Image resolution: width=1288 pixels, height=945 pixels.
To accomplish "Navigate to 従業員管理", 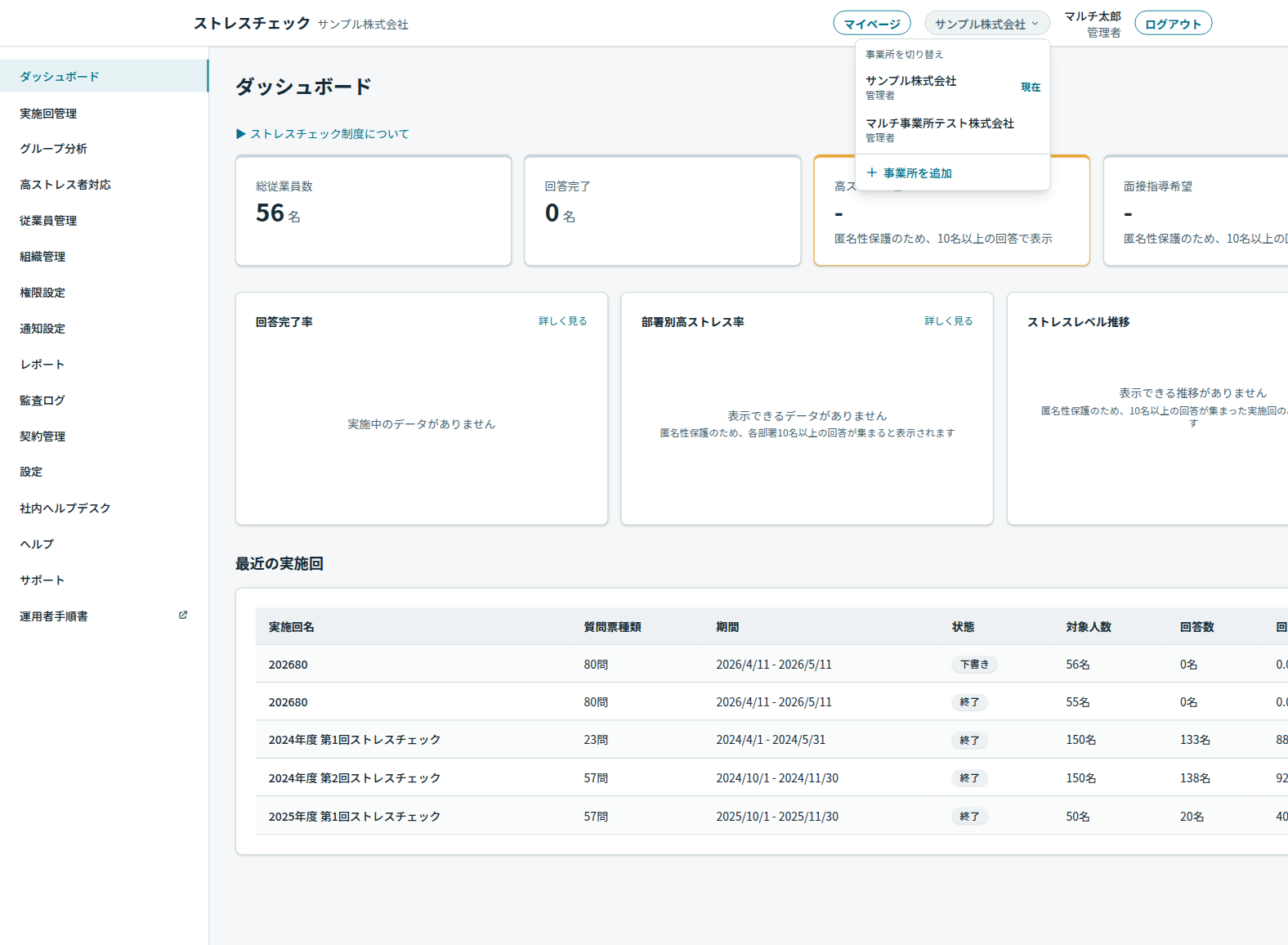I will (104, 221).
